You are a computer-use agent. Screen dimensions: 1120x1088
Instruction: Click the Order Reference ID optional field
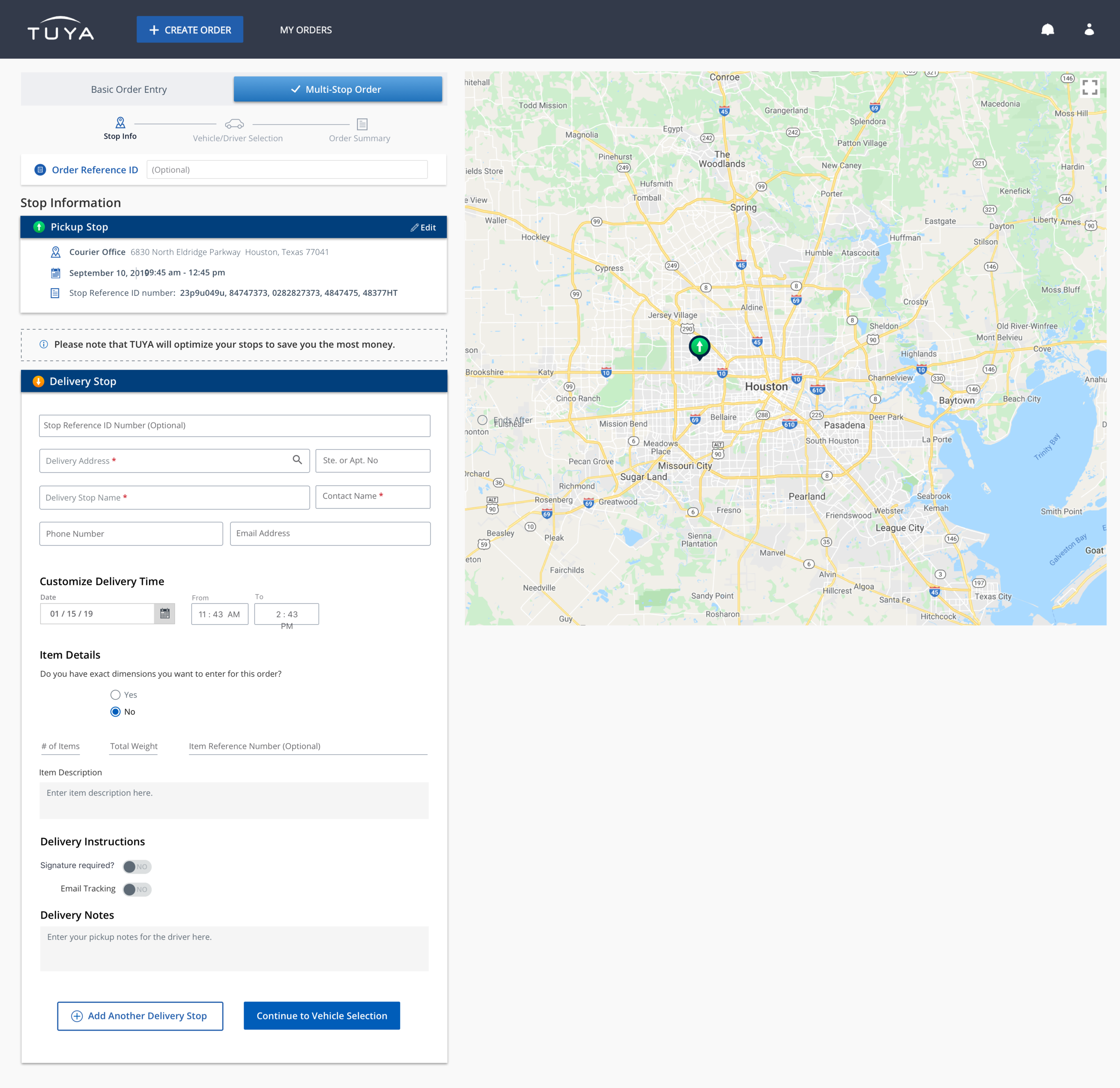pyautogui.click(x=287, y=170)
